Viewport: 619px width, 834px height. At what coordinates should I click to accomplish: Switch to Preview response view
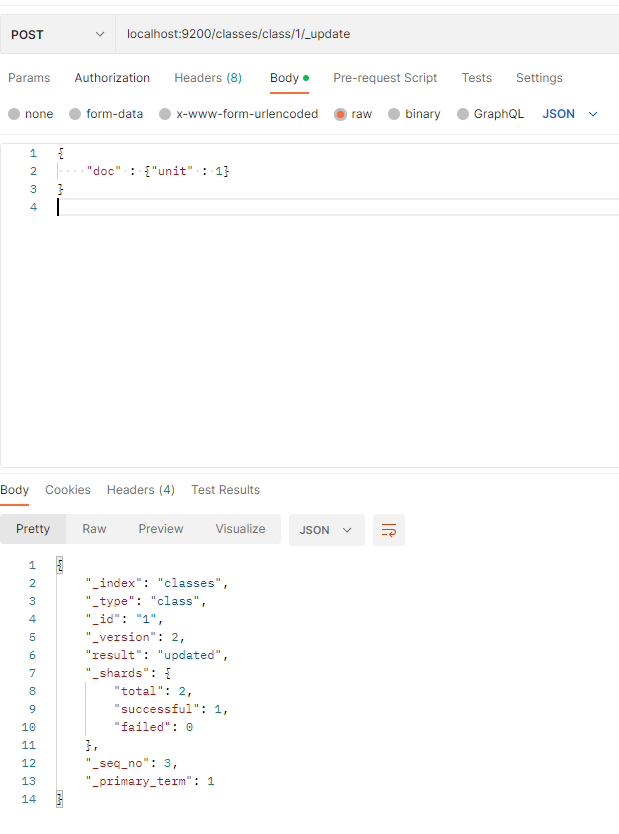[x=161, y=529]
